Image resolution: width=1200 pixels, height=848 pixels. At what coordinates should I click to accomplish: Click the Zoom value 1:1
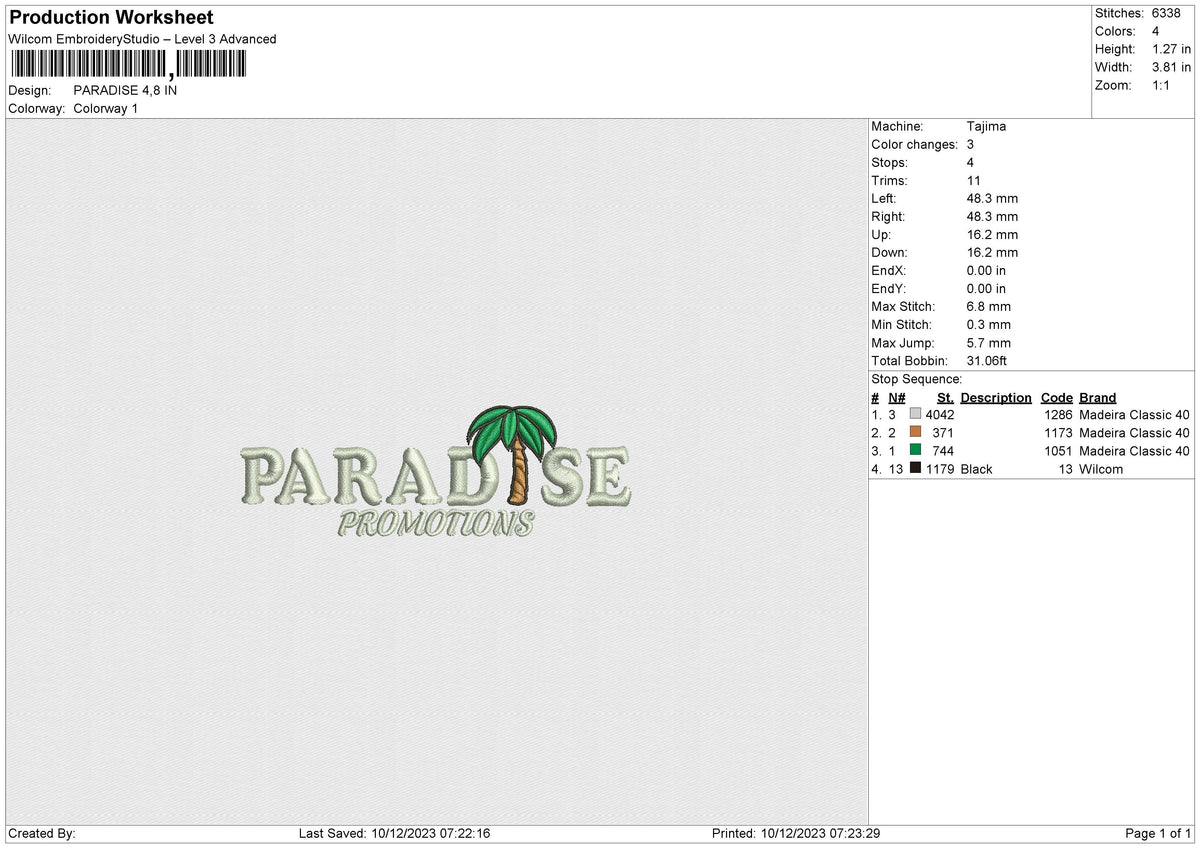pos(1162,85)
